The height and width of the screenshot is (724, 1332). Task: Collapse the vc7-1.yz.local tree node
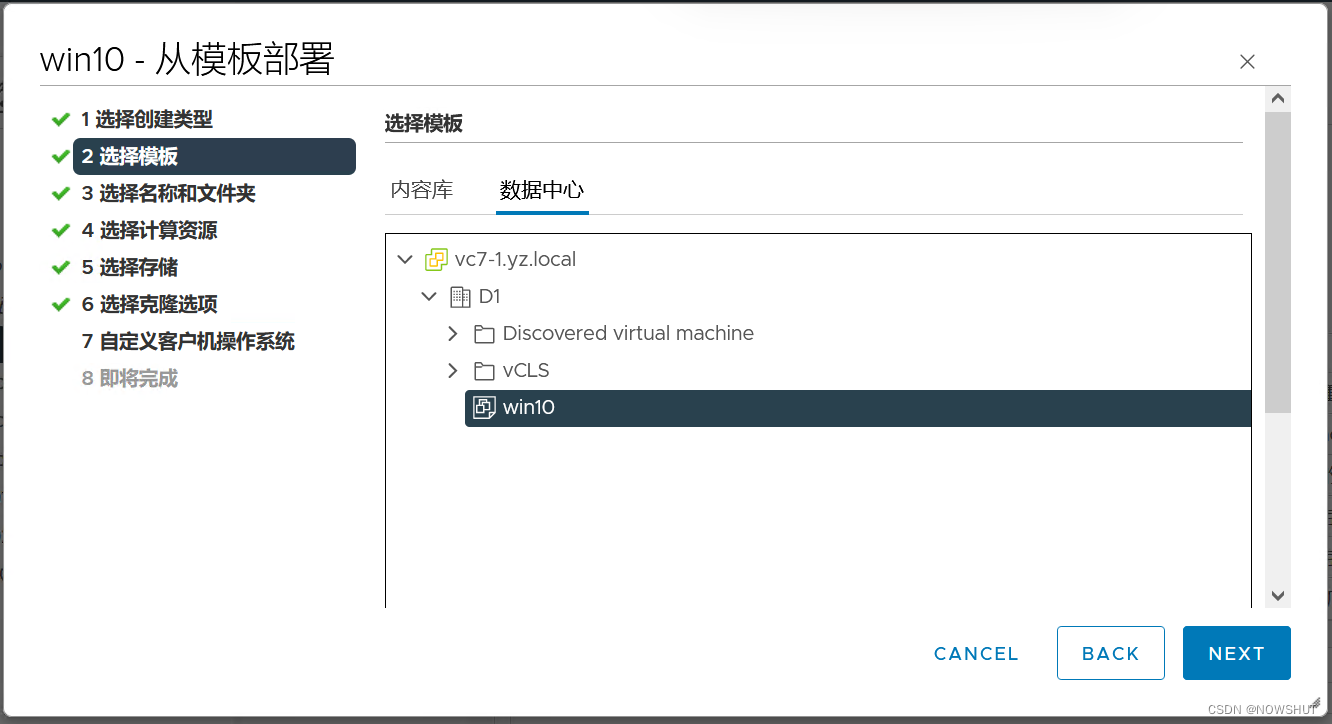[x=405, y=260]
